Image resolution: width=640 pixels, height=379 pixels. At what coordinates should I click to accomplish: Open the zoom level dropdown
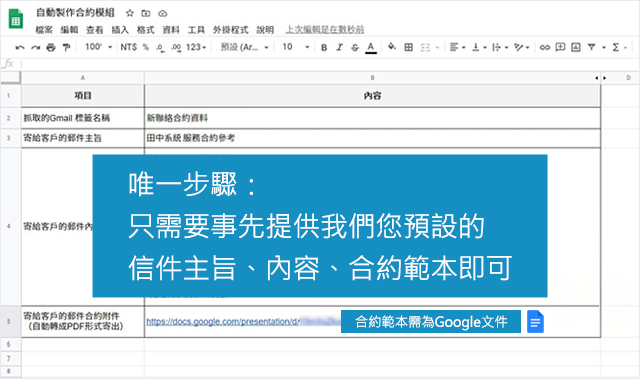[98, 47]
